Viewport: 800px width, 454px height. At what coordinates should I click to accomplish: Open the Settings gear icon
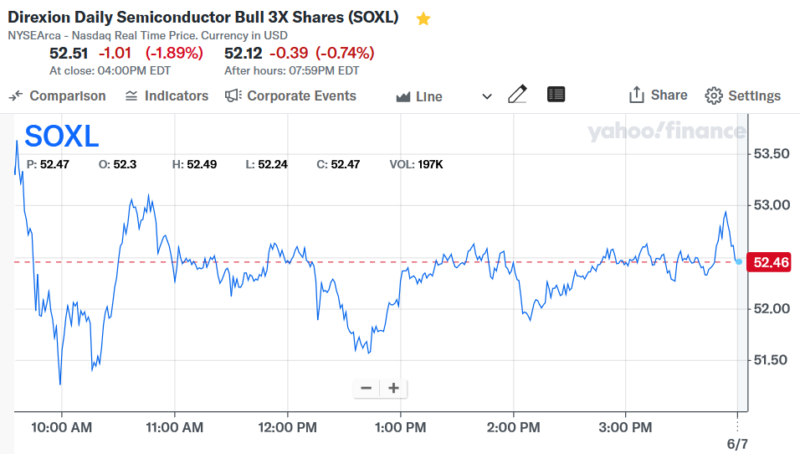coord(714,96)
